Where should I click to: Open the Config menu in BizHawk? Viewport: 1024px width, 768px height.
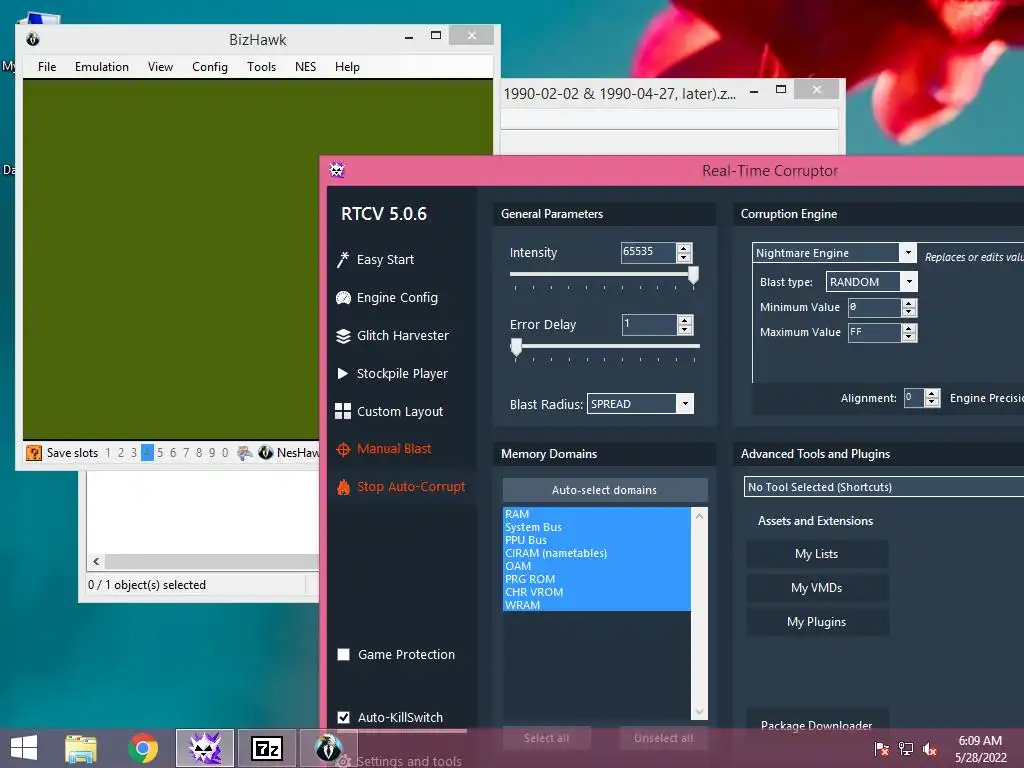coord(210,67)
